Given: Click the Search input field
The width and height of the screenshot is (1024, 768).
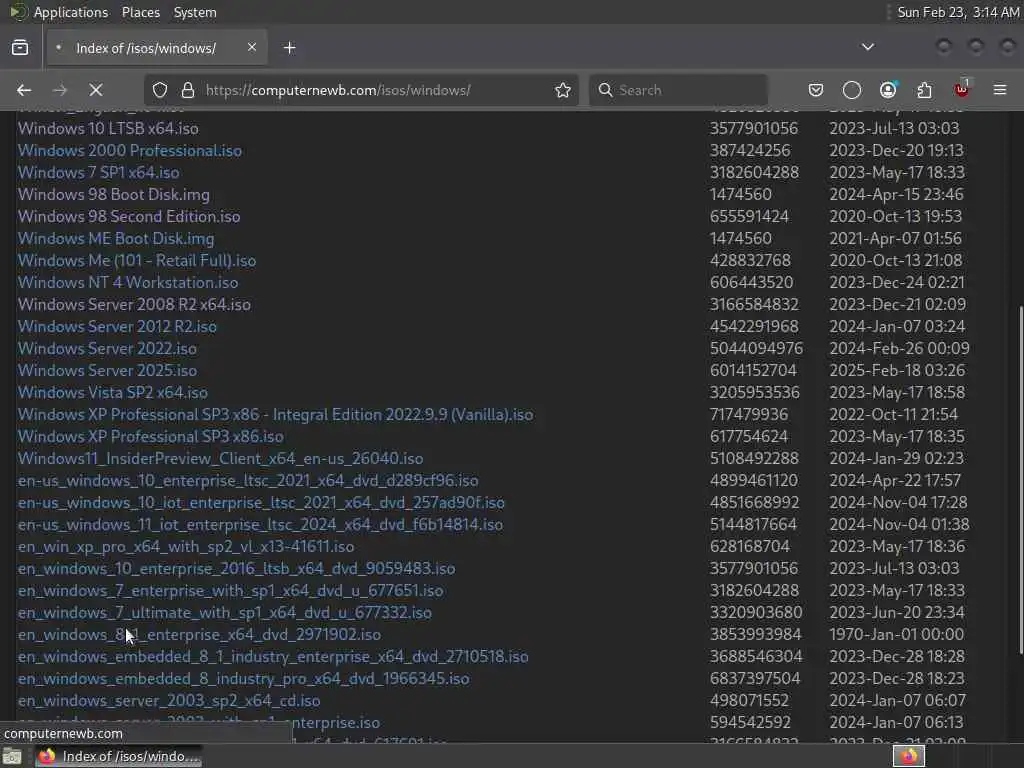Looking at the screenshot, I should 678,90.
